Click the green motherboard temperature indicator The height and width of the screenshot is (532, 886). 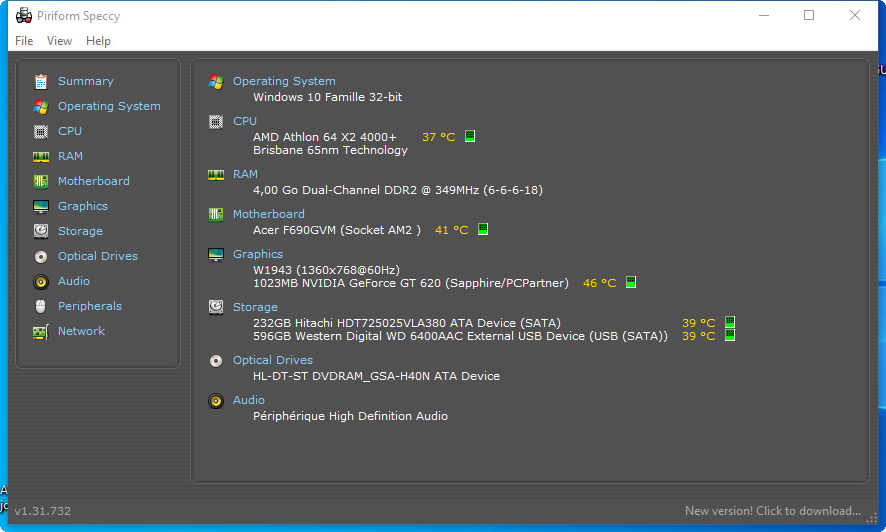483,229
